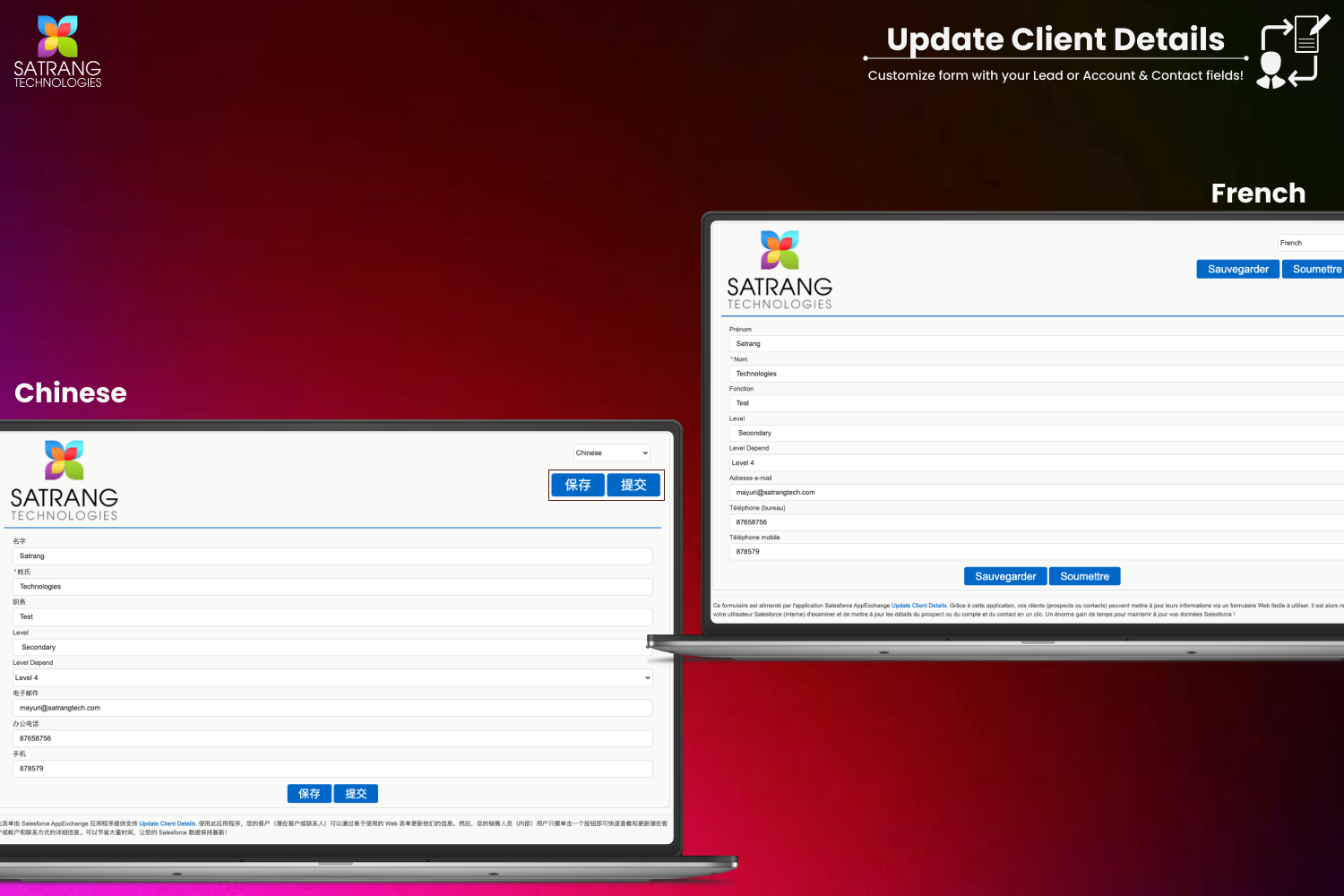Click the 'Level Depend' label in Chinese form
This screenshot has height=896, width=1344.
(33, 663)
